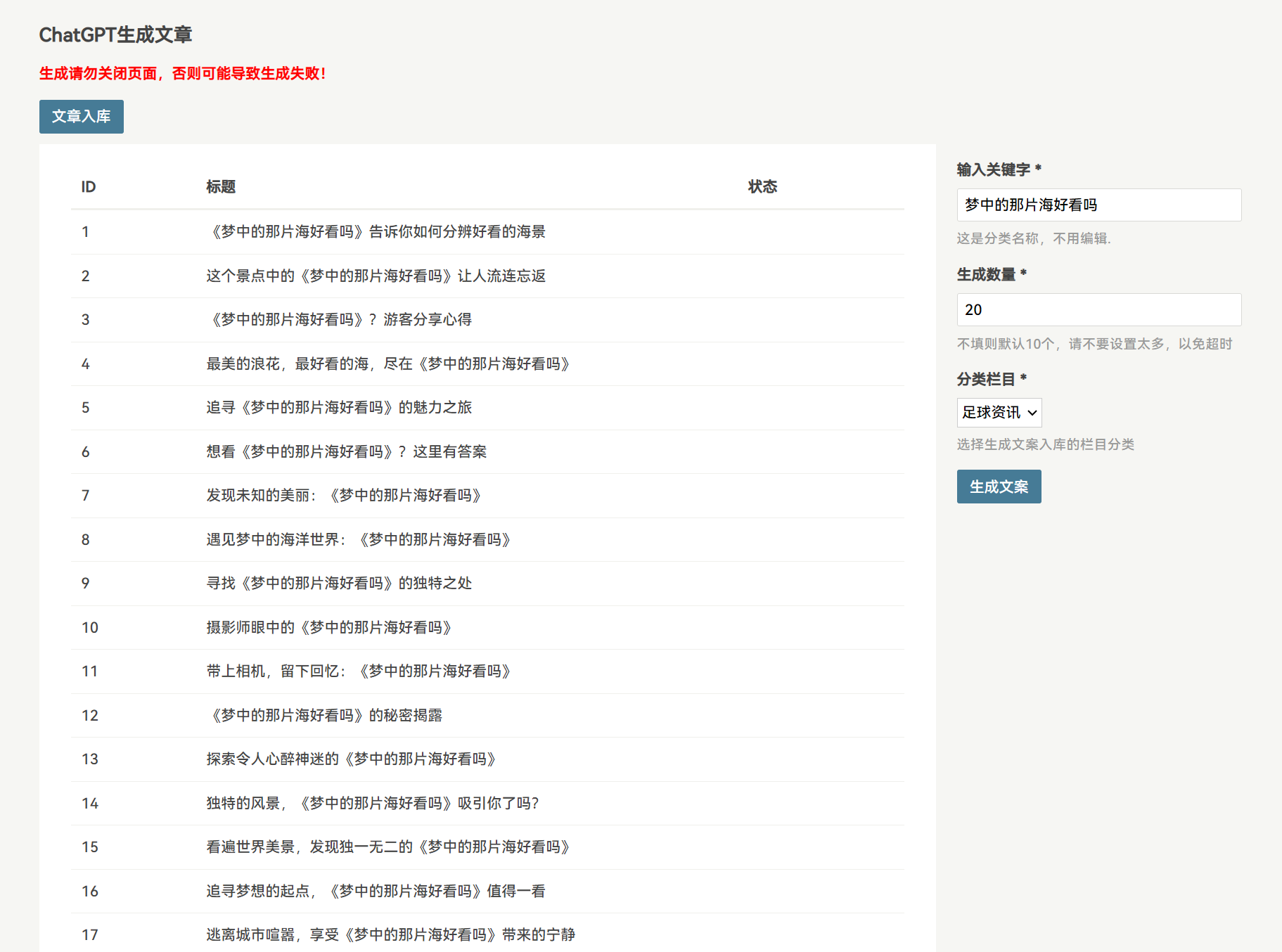Click the page heading ChatGPT生成文章
1282x952 pixels.
coord(115,34)
